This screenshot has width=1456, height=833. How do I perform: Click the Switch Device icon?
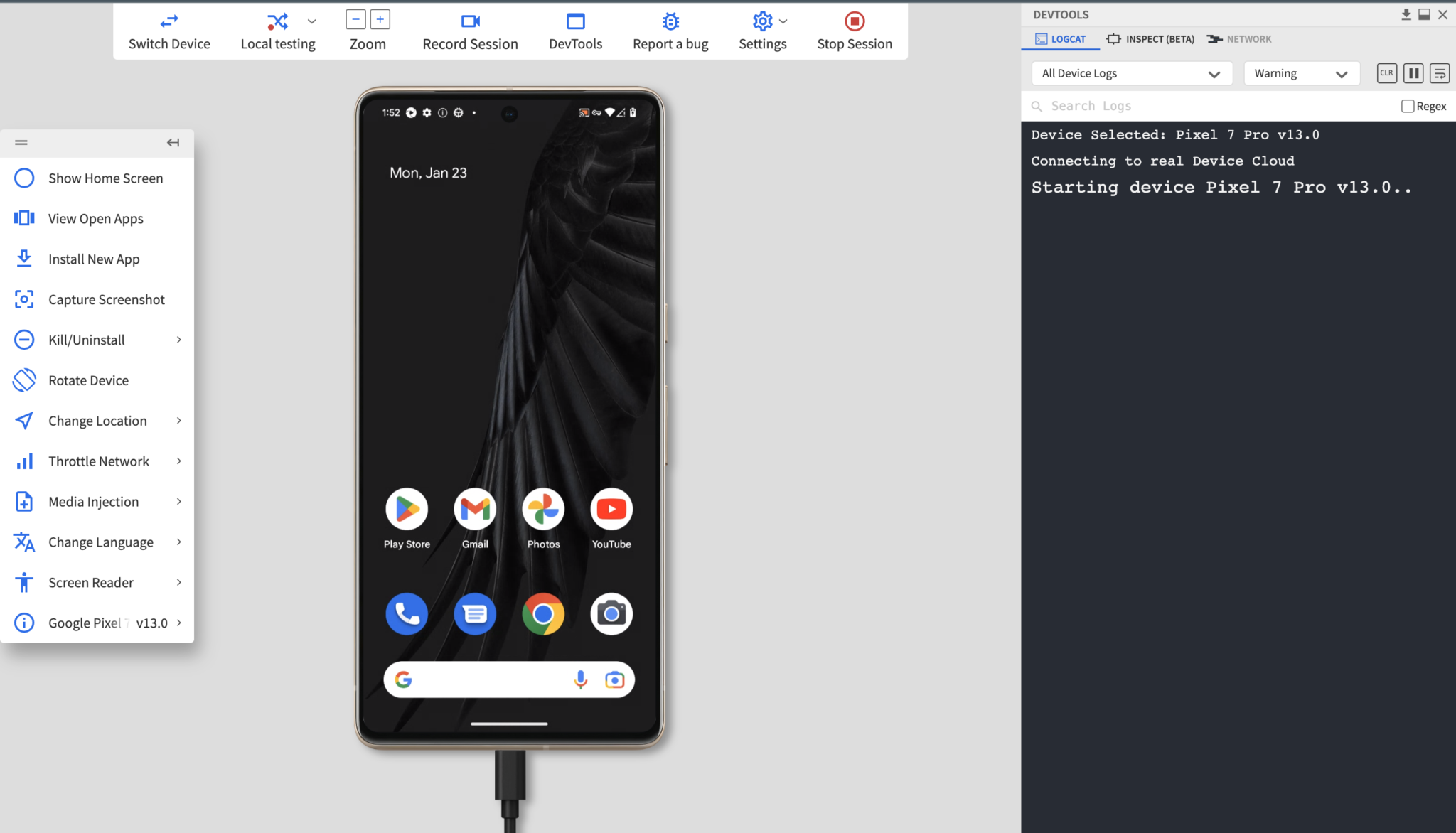(x=169, y=21)
